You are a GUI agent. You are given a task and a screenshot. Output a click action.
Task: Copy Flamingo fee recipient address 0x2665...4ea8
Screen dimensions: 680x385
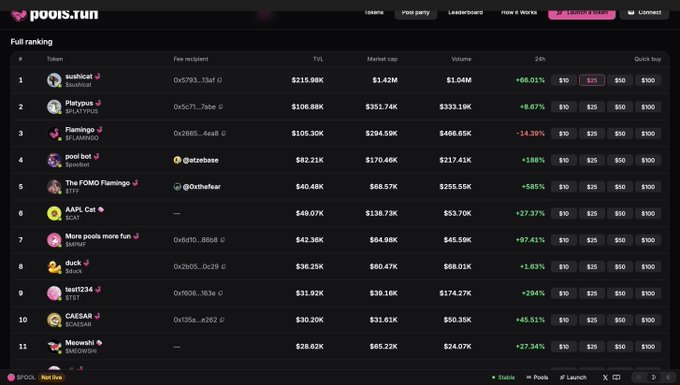[223, 134]
